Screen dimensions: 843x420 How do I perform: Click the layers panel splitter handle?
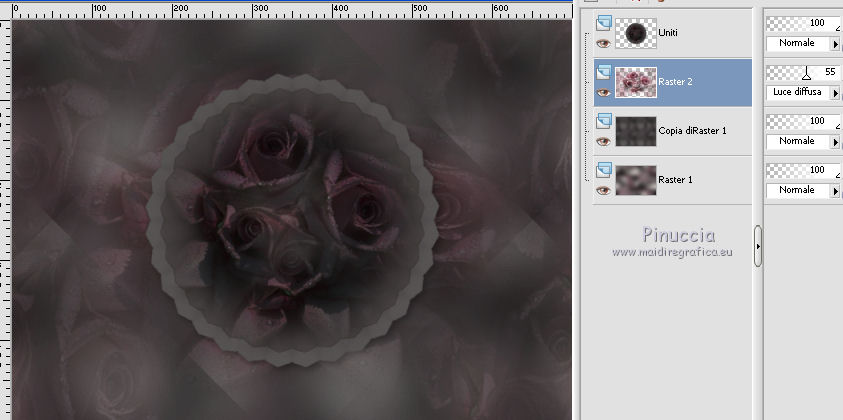point(758,246)
